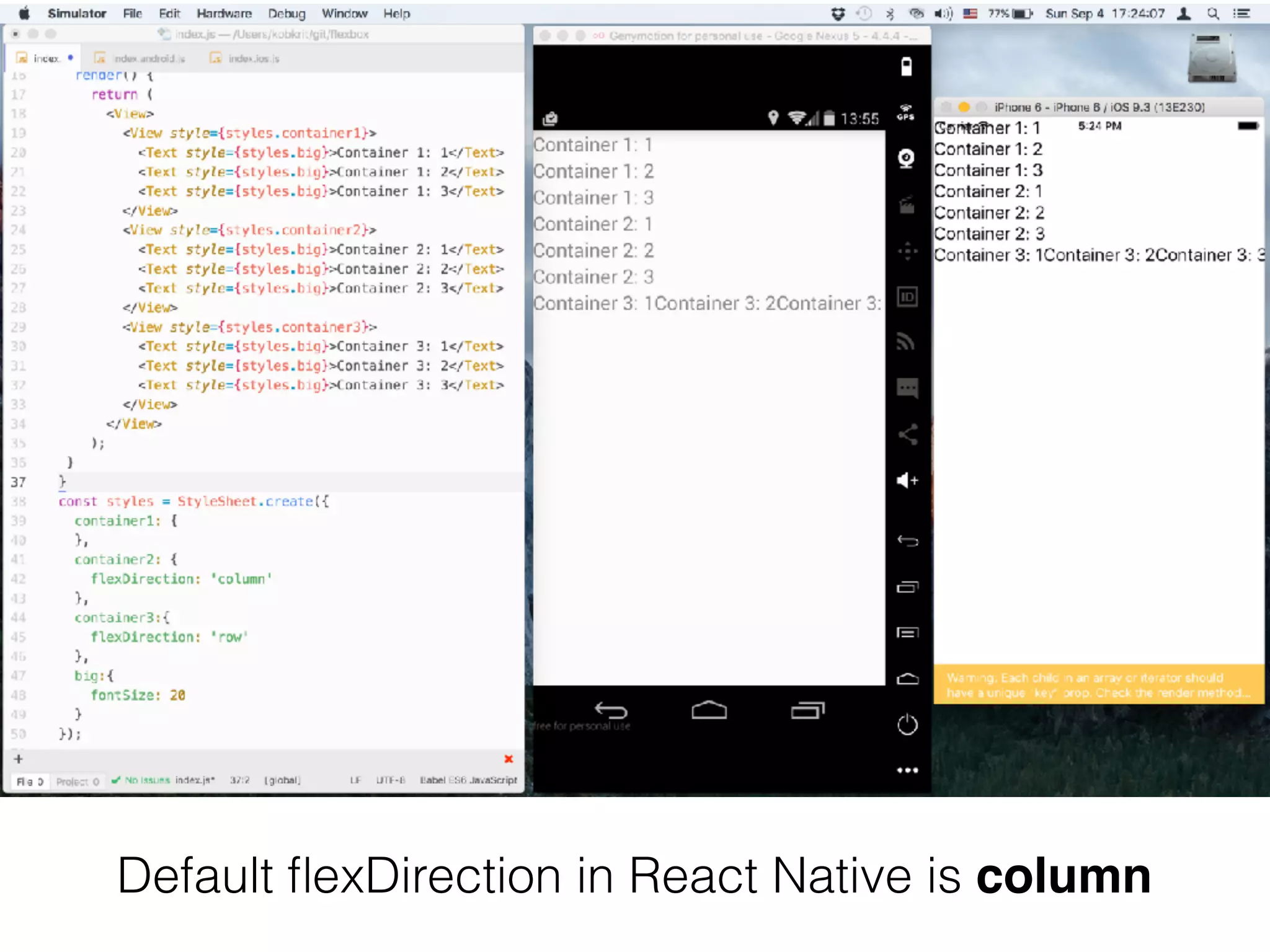
Task: Open the Genymotion more options dots
Action: tap(907, 770)
